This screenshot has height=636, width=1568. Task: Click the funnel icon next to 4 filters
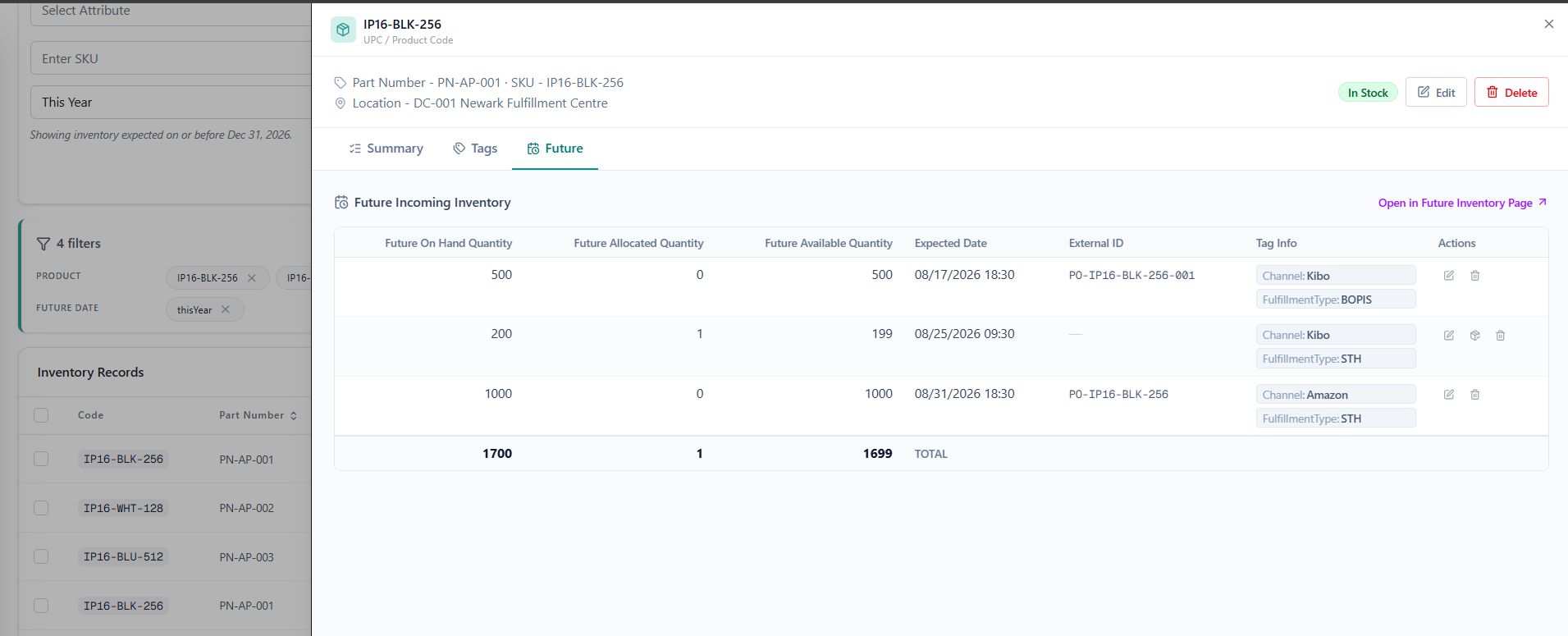[x=43, y=244]
